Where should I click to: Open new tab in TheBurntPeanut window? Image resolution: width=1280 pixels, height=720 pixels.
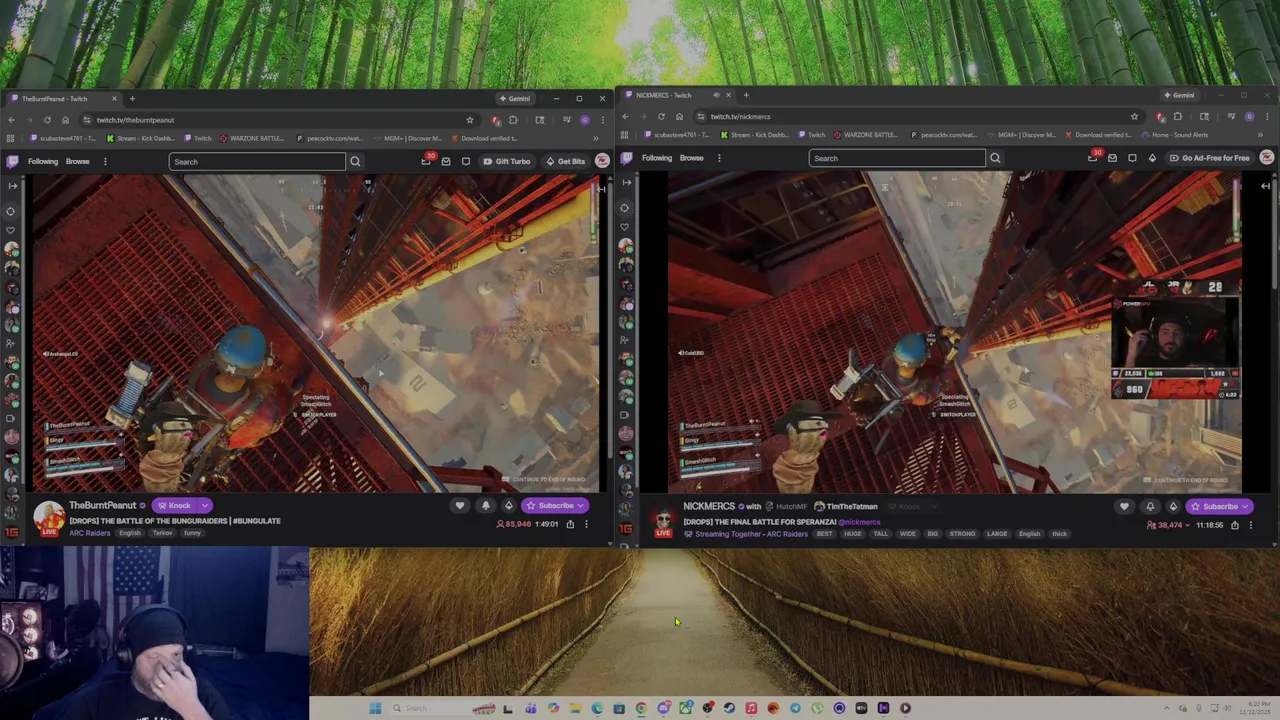[132, 99]
